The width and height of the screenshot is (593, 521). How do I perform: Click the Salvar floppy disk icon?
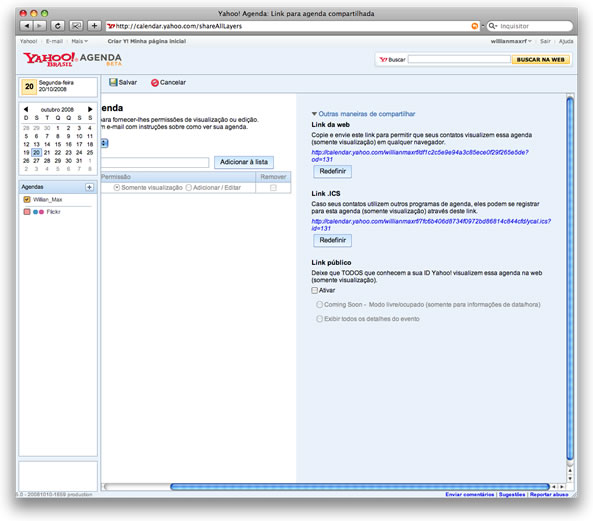(113, 82)
